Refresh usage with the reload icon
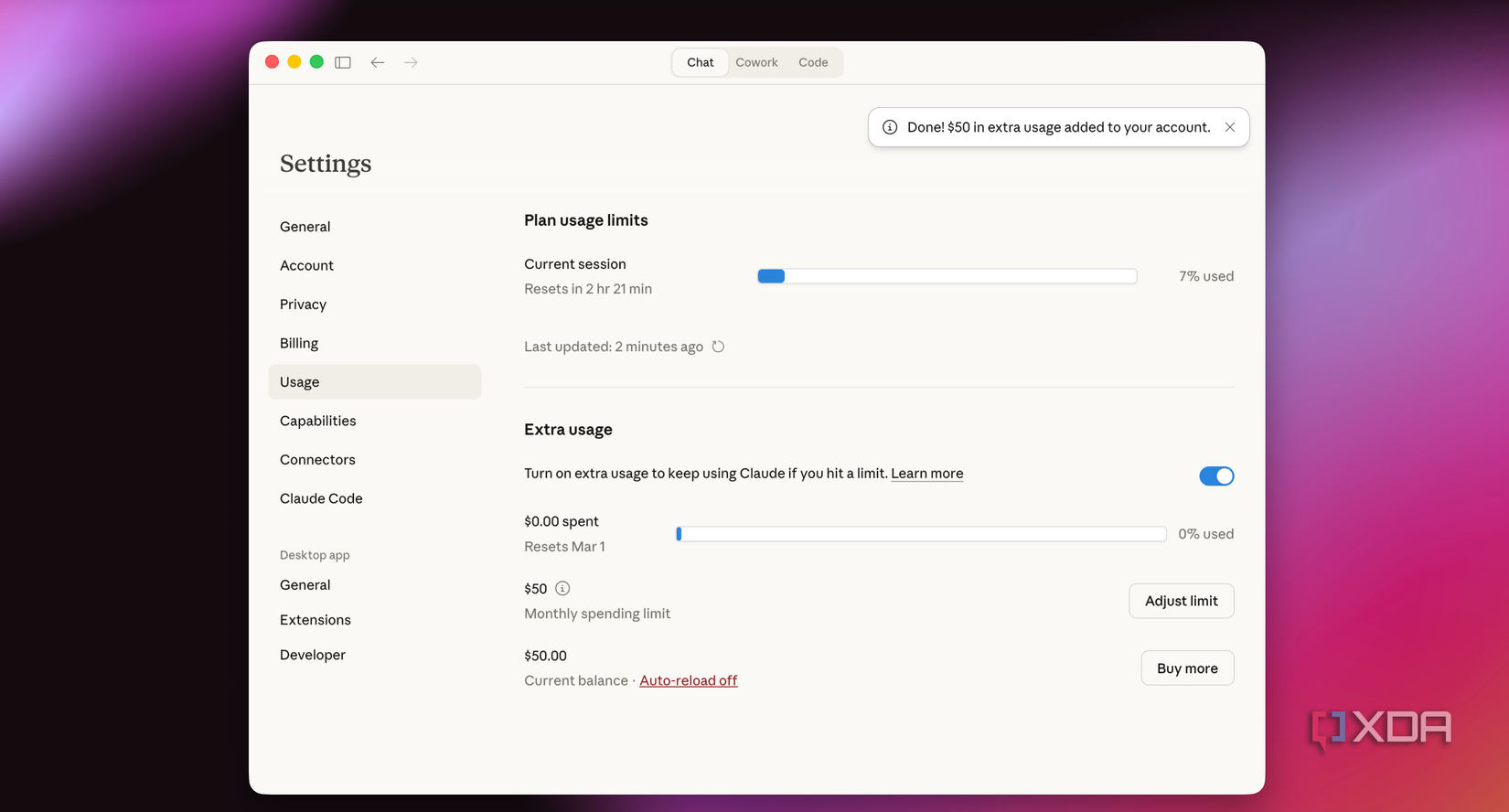Screen dimensions: 1509x812 coord(718,347)
